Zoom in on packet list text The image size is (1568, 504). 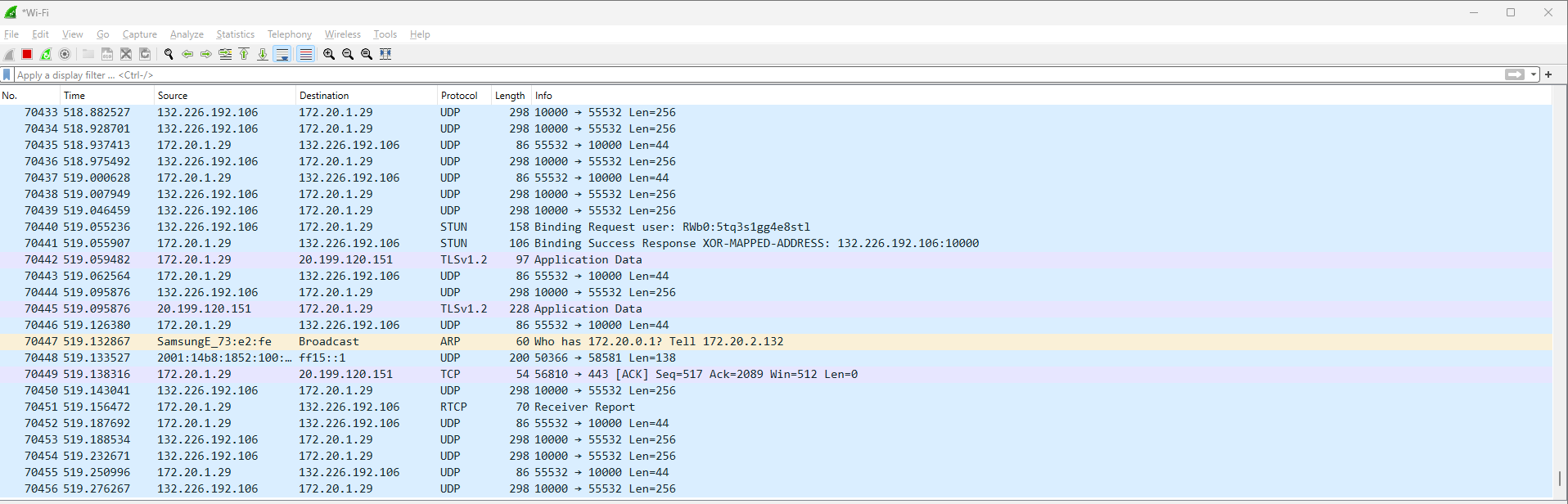[329, 54]
